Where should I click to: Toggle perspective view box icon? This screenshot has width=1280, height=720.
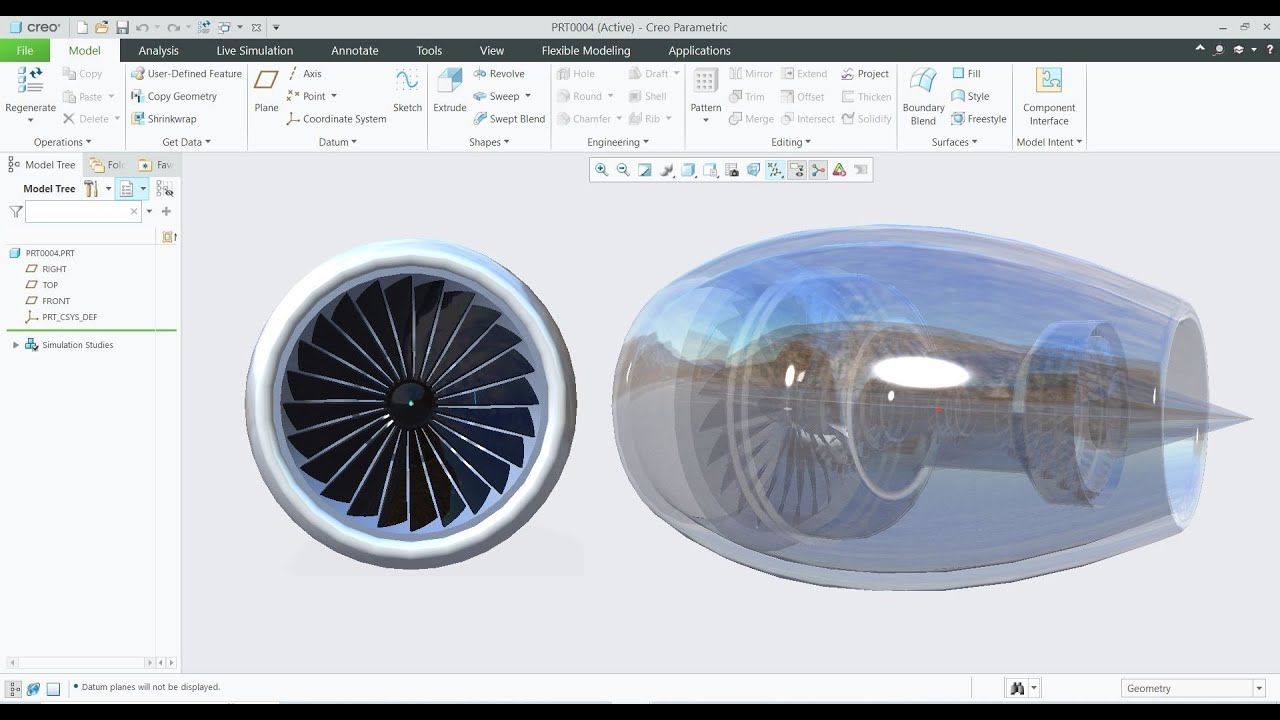[x=754, y=170]
